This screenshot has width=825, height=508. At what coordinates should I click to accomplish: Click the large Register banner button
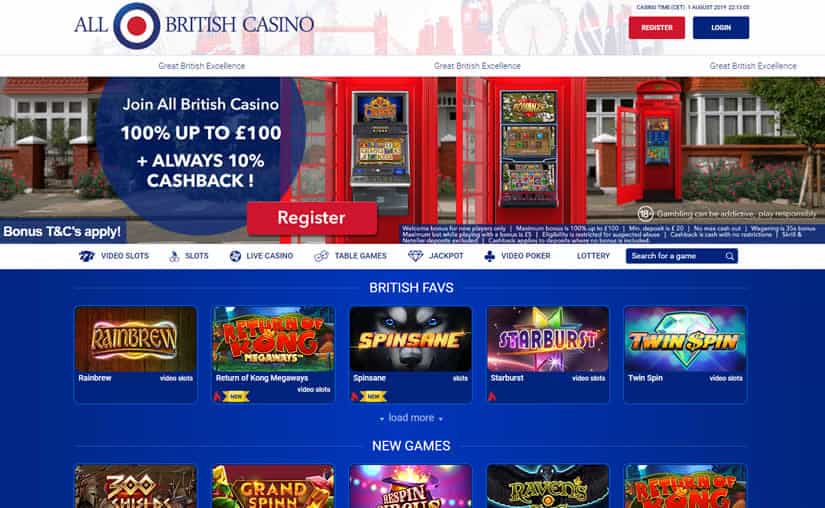311,218
